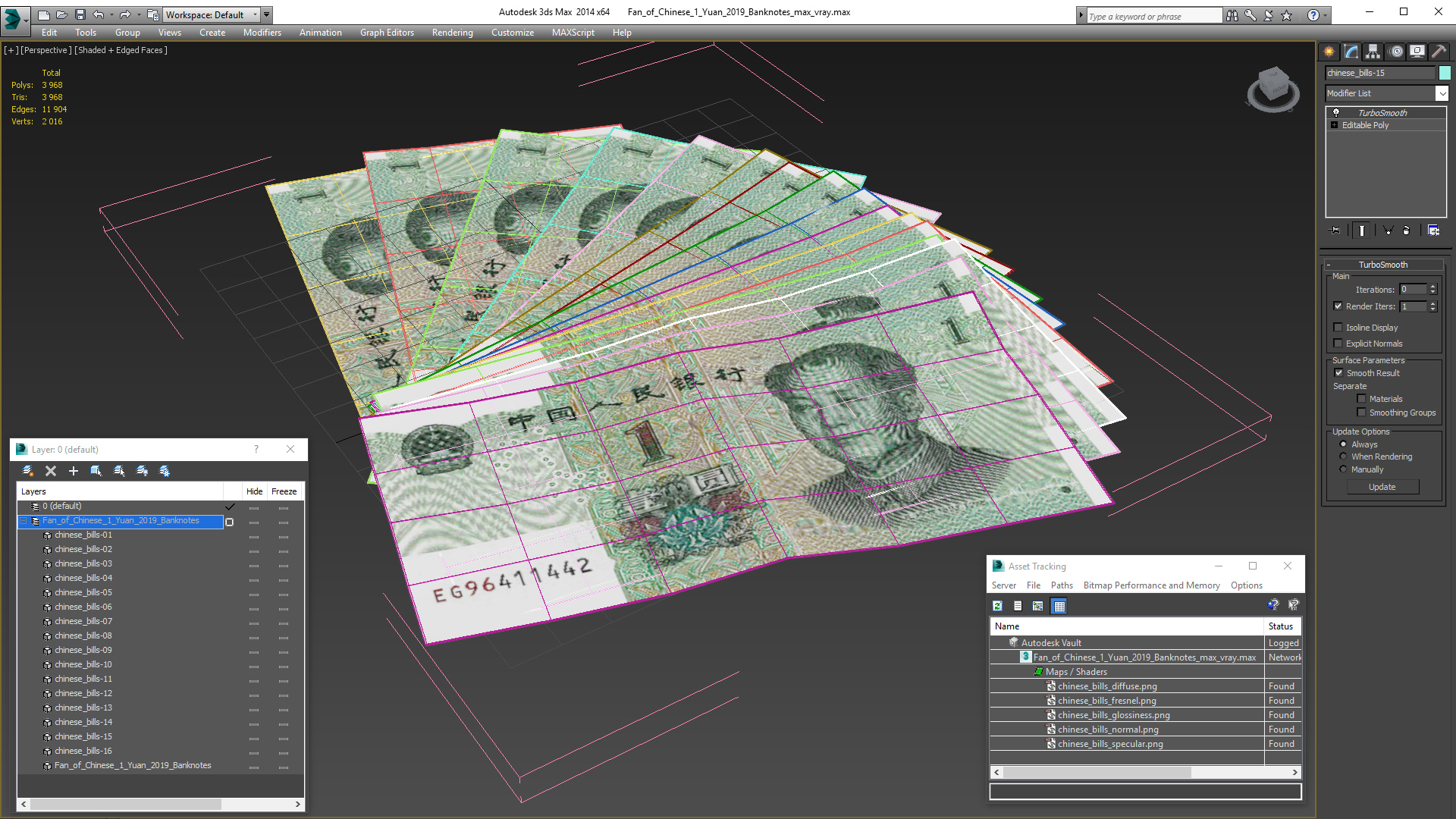Expand the Editable Poly stack entry

point(1335,125)
